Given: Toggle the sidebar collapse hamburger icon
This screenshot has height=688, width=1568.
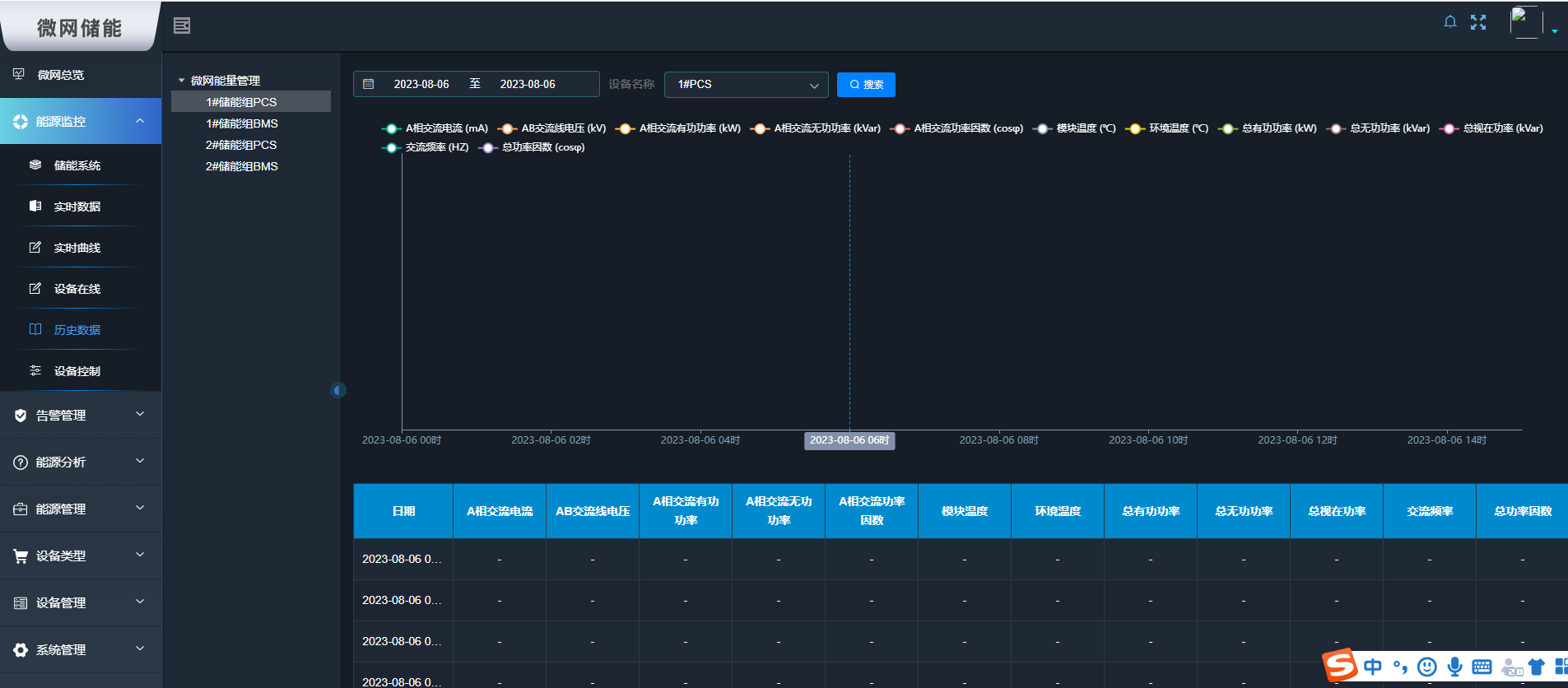Looking at the screenshot, I should click(x=182, y=26).
